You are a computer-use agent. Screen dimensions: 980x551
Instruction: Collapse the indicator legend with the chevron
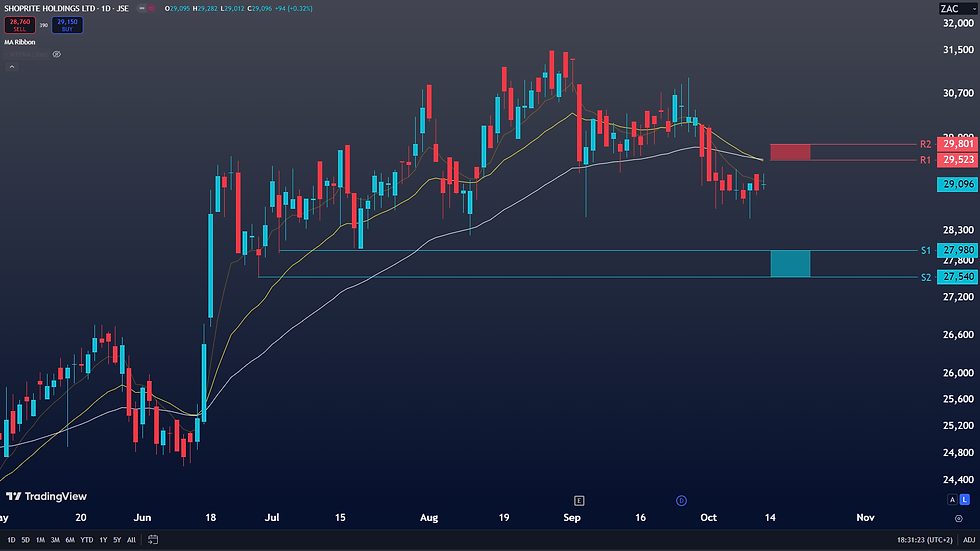(x=11, y=67)
